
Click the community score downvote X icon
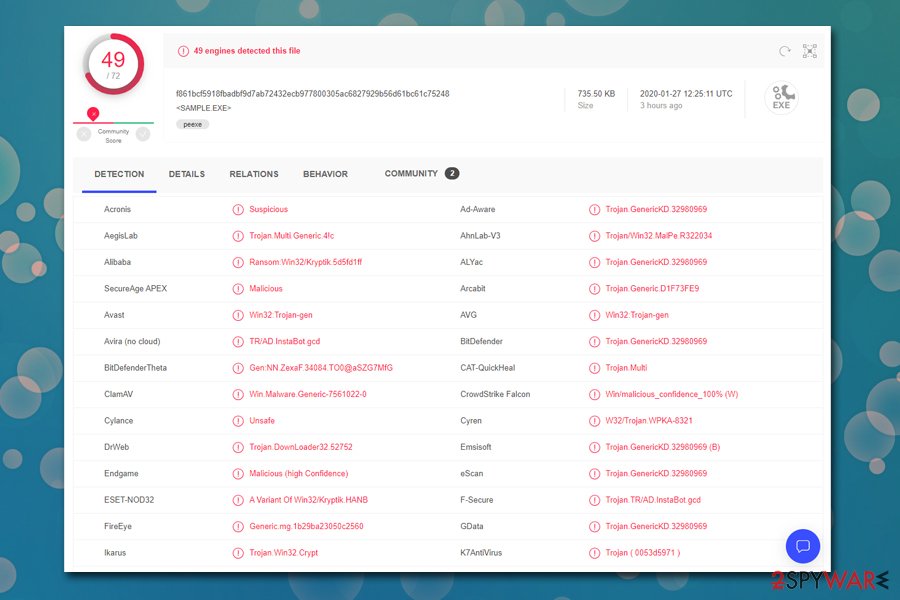(84, 134)
